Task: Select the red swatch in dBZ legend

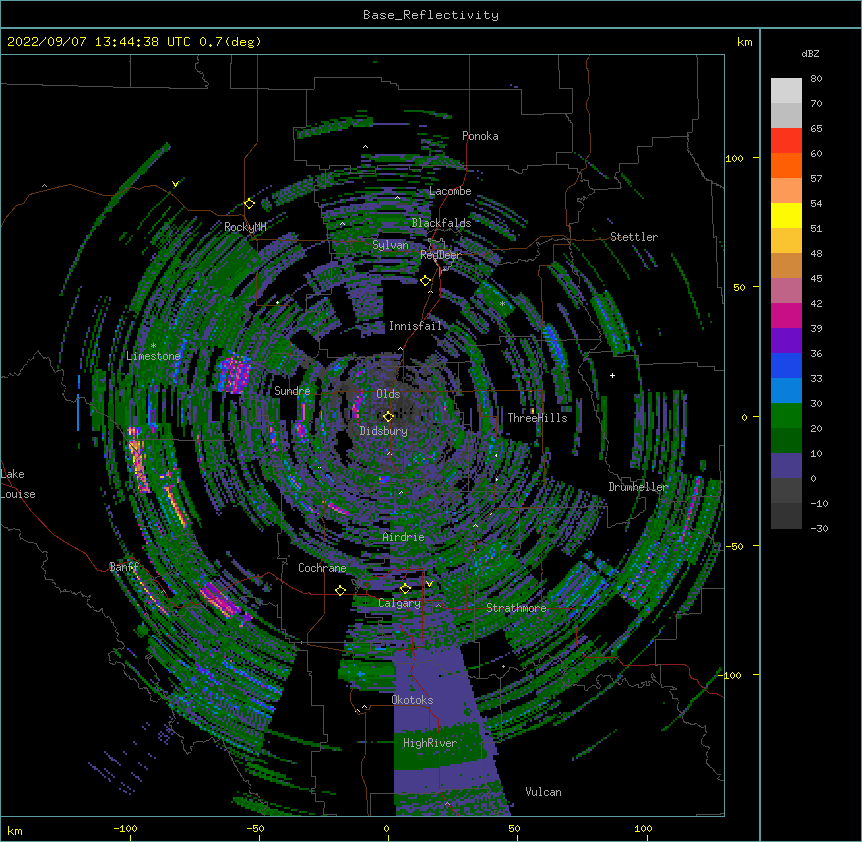Action: [786, 141]
